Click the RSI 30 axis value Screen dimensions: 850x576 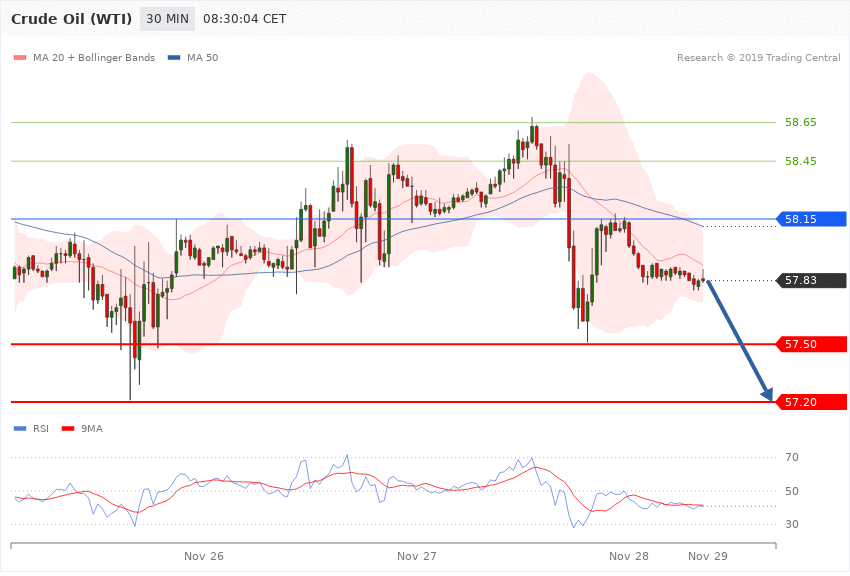click(x=791, y=524)
